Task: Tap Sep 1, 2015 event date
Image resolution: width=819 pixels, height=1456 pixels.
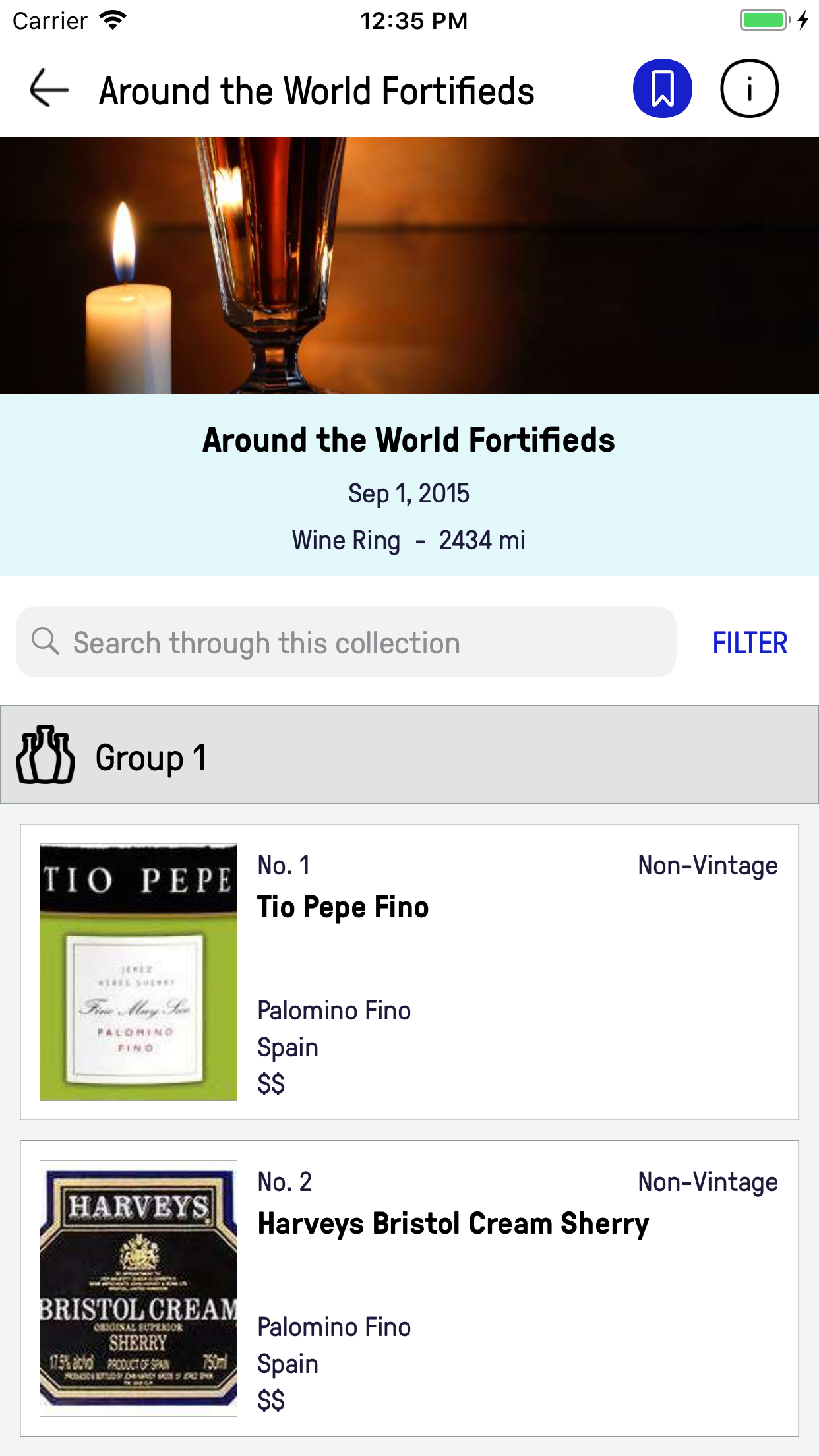Action: (x=409, y=494)
